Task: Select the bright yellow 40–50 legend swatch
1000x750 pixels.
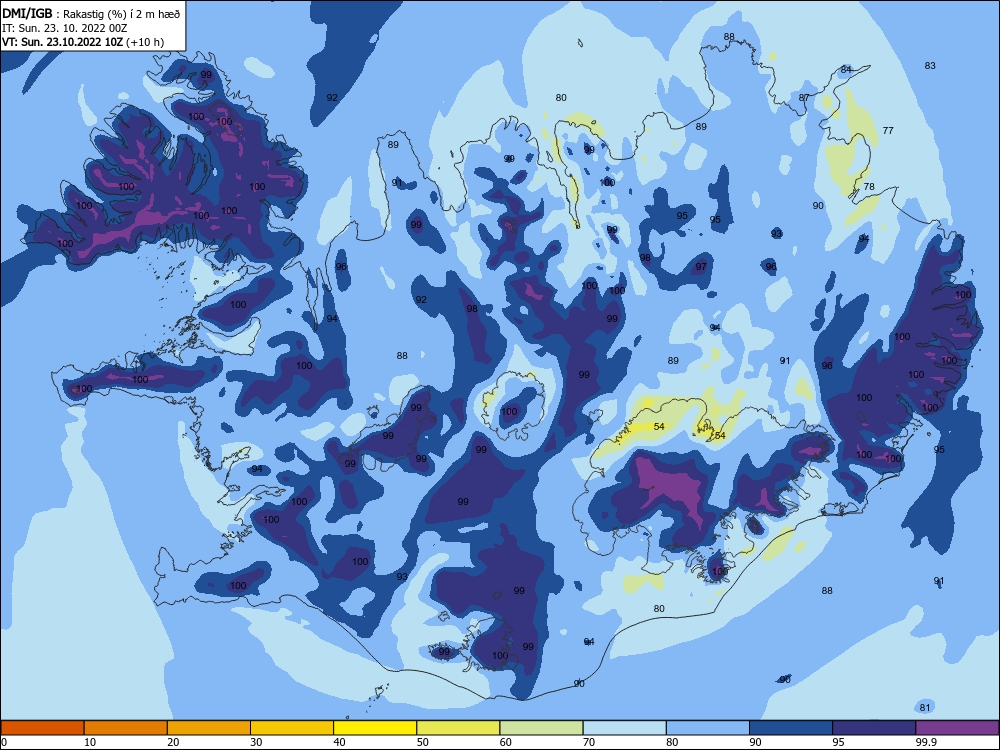Action: coord(375,728)
